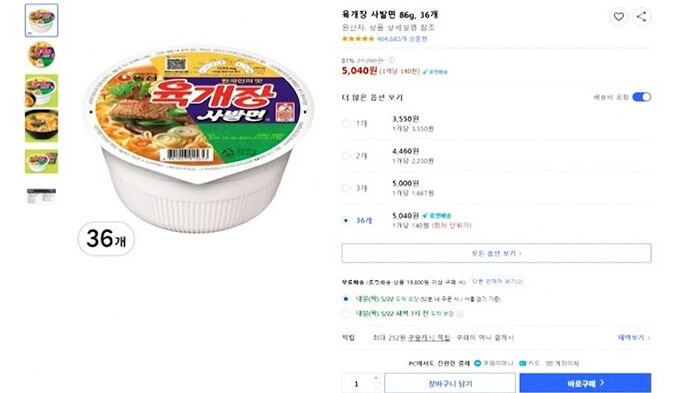
Task: Select the second product thumbnail
Action: (x=41, y=55)
